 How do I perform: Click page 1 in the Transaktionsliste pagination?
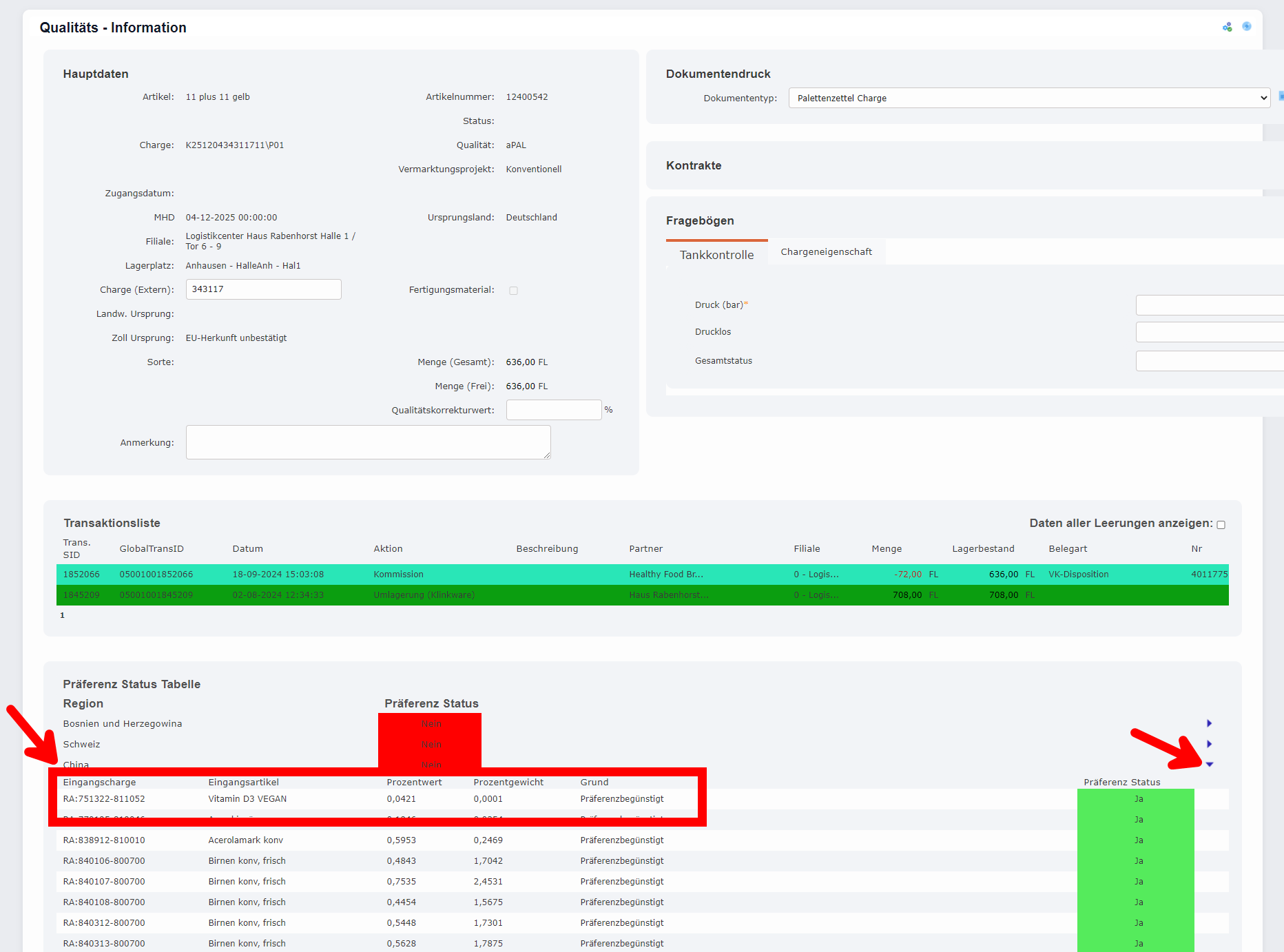click(x=62, y=615)
